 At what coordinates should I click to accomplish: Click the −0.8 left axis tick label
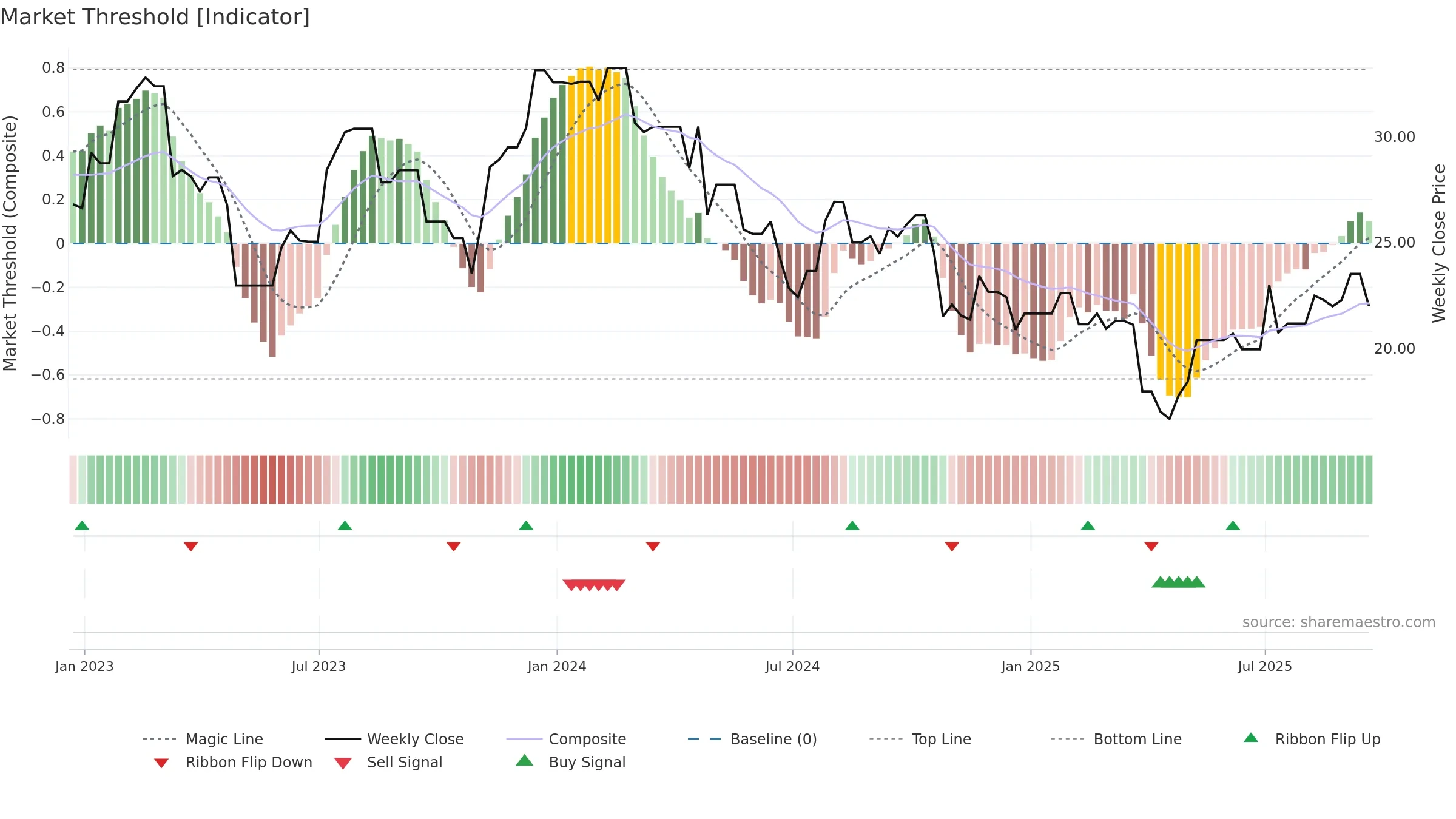48,419
